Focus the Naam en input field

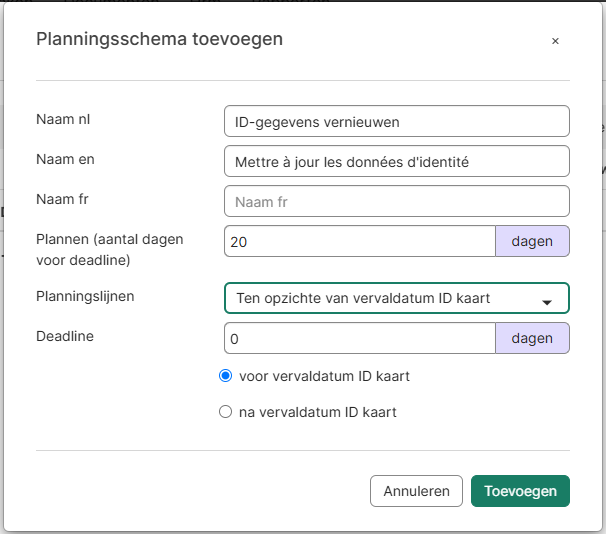(x=396, y=161)
